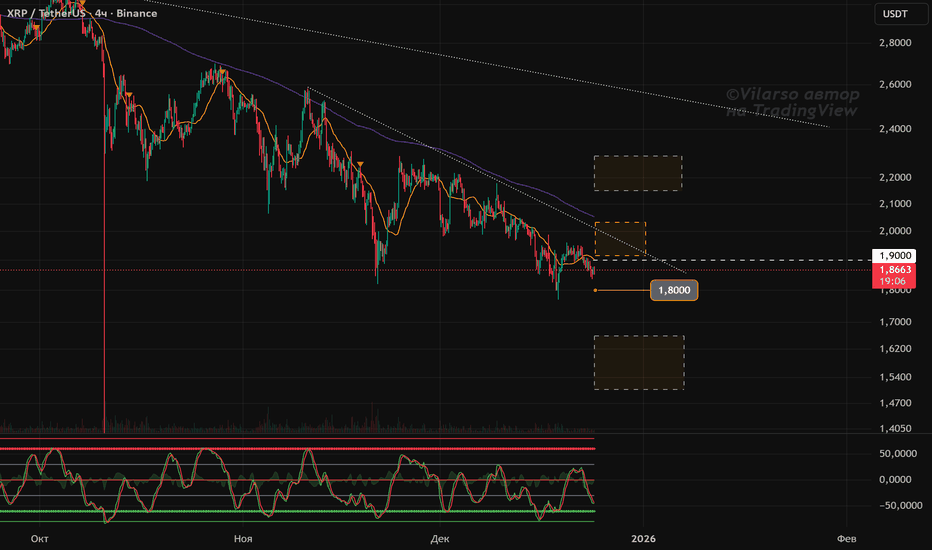Click the Ноя label on time axis
This screenshot has height=550, width=932.
tap(243, 539)
